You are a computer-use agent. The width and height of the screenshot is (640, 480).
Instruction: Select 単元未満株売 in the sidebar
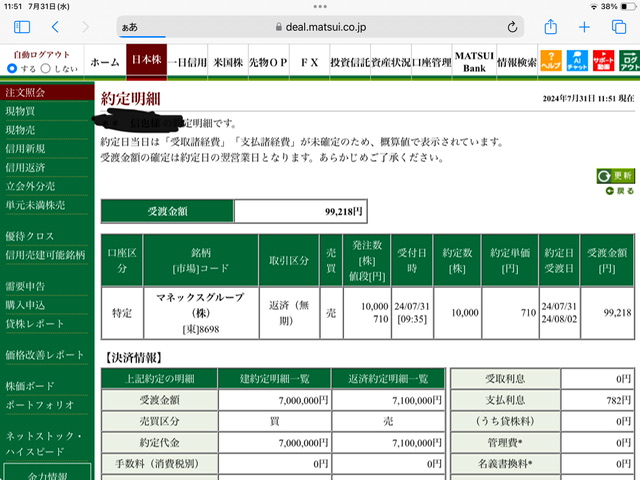click(35, 205)
